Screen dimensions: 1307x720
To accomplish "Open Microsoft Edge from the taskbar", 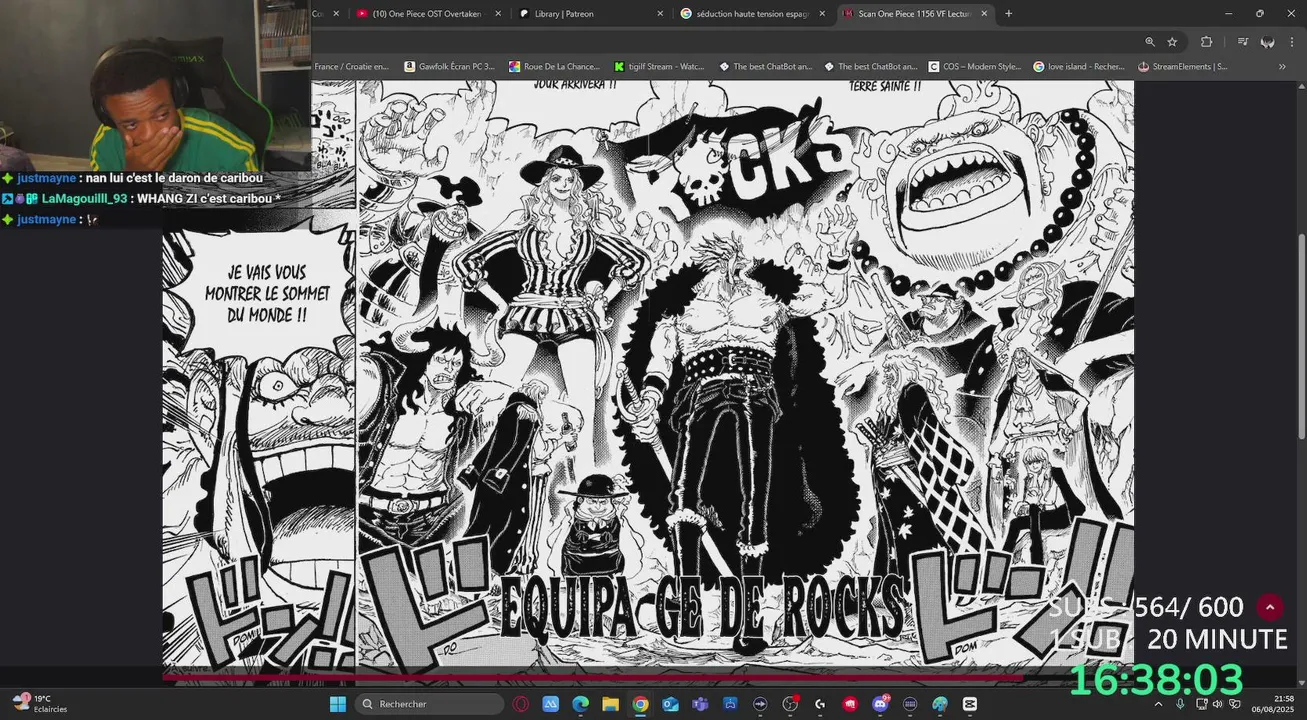I will pyautogui.click(x=580, y=704).
